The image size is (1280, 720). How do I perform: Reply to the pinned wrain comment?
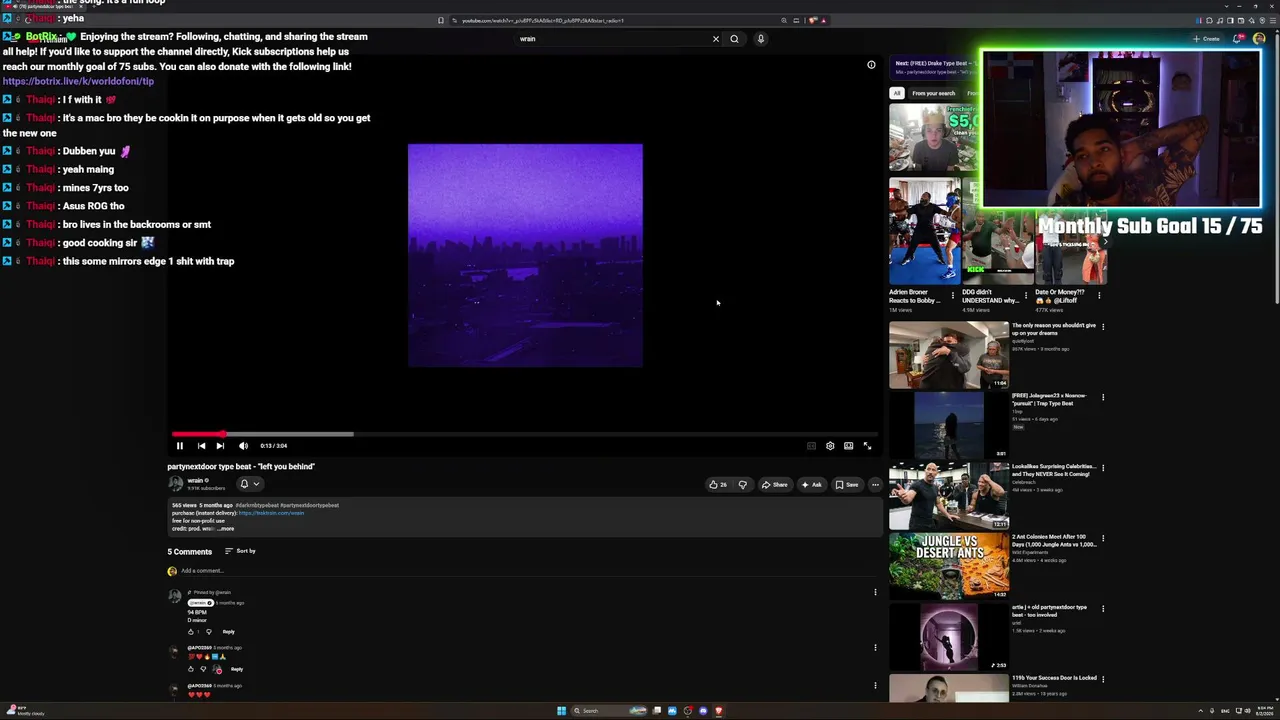click(228, 632)
